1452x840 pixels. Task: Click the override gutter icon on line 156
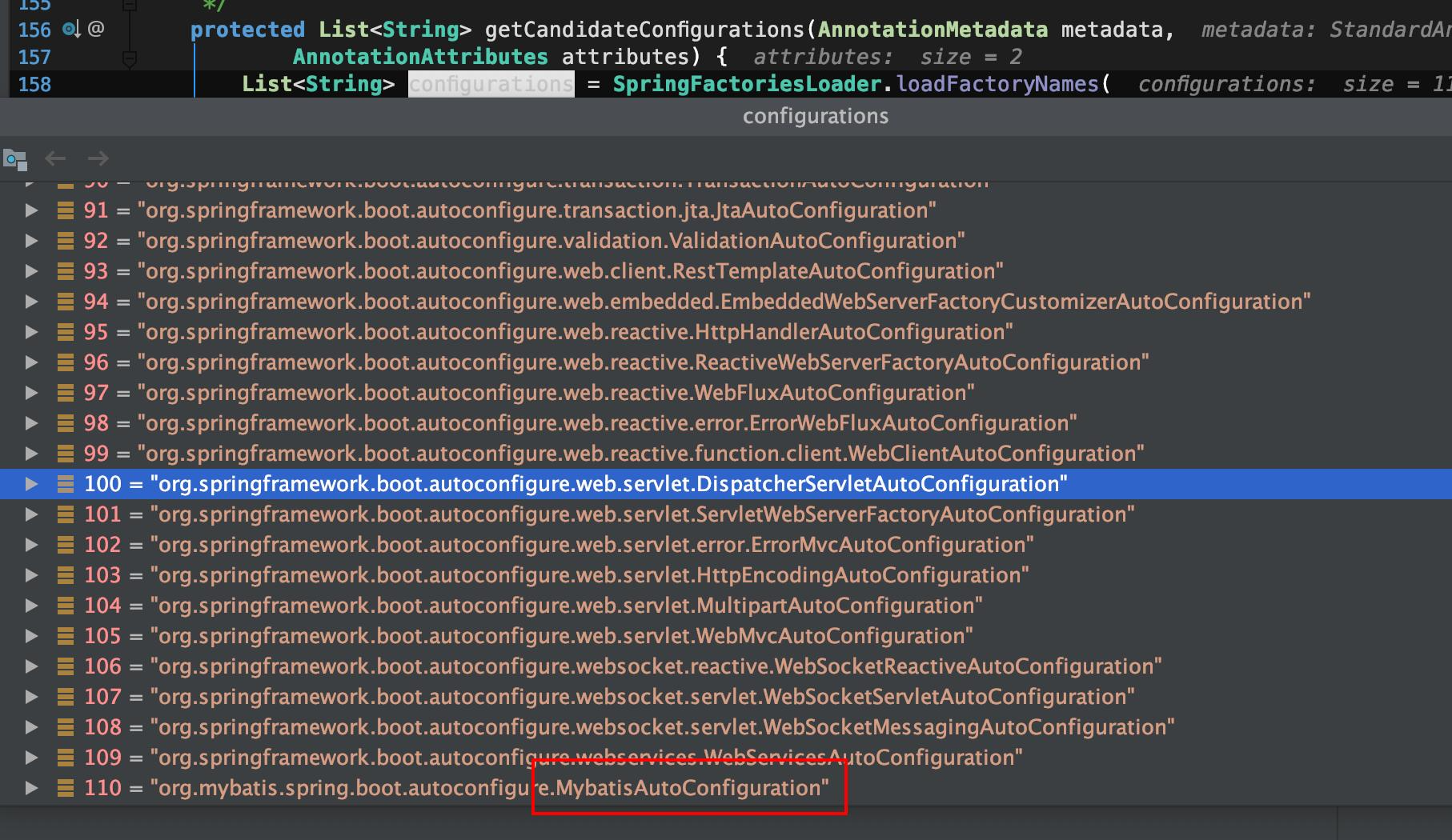(71, 30)
